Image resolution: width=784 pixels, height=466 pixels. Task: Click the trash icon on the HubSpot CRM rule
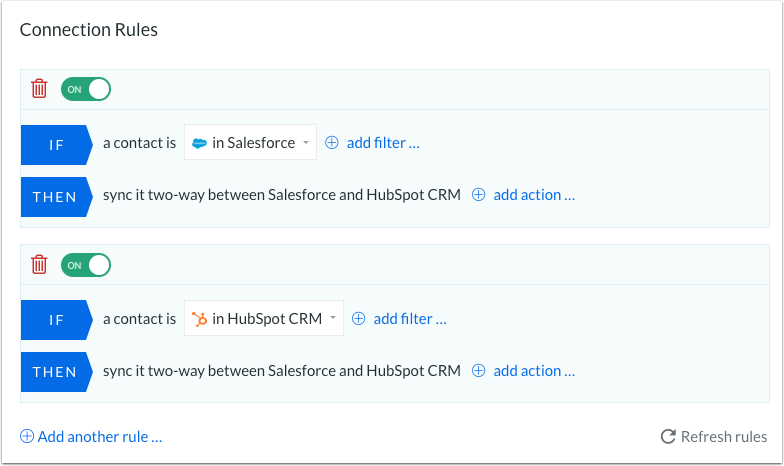(x=39, y=265)
